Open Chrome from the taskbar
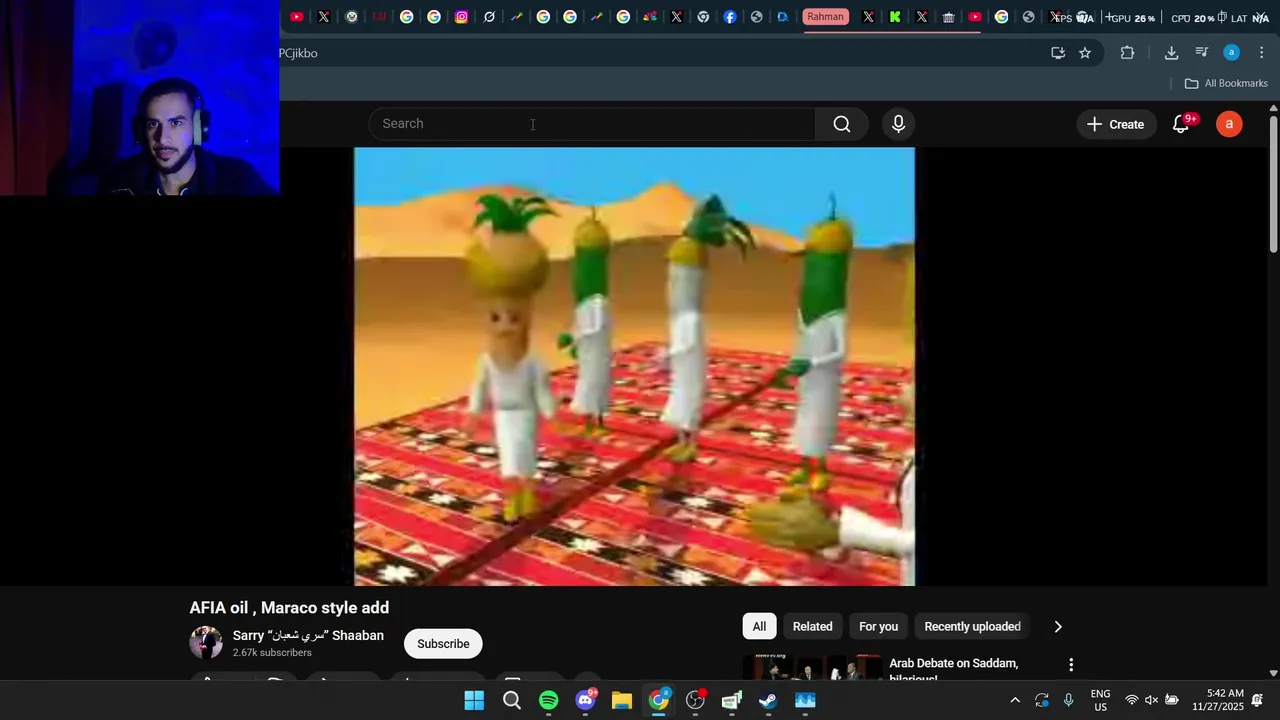Image resolution: width=1280 pixels, height=720 pixels. [659, 700]
